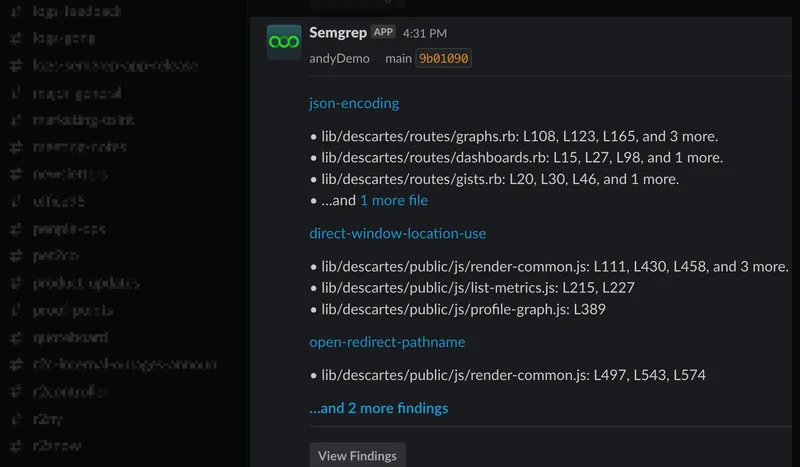Open the Semgrep sender name profile
The height and width of the screenshot is (467, 800).
point(338,32)
